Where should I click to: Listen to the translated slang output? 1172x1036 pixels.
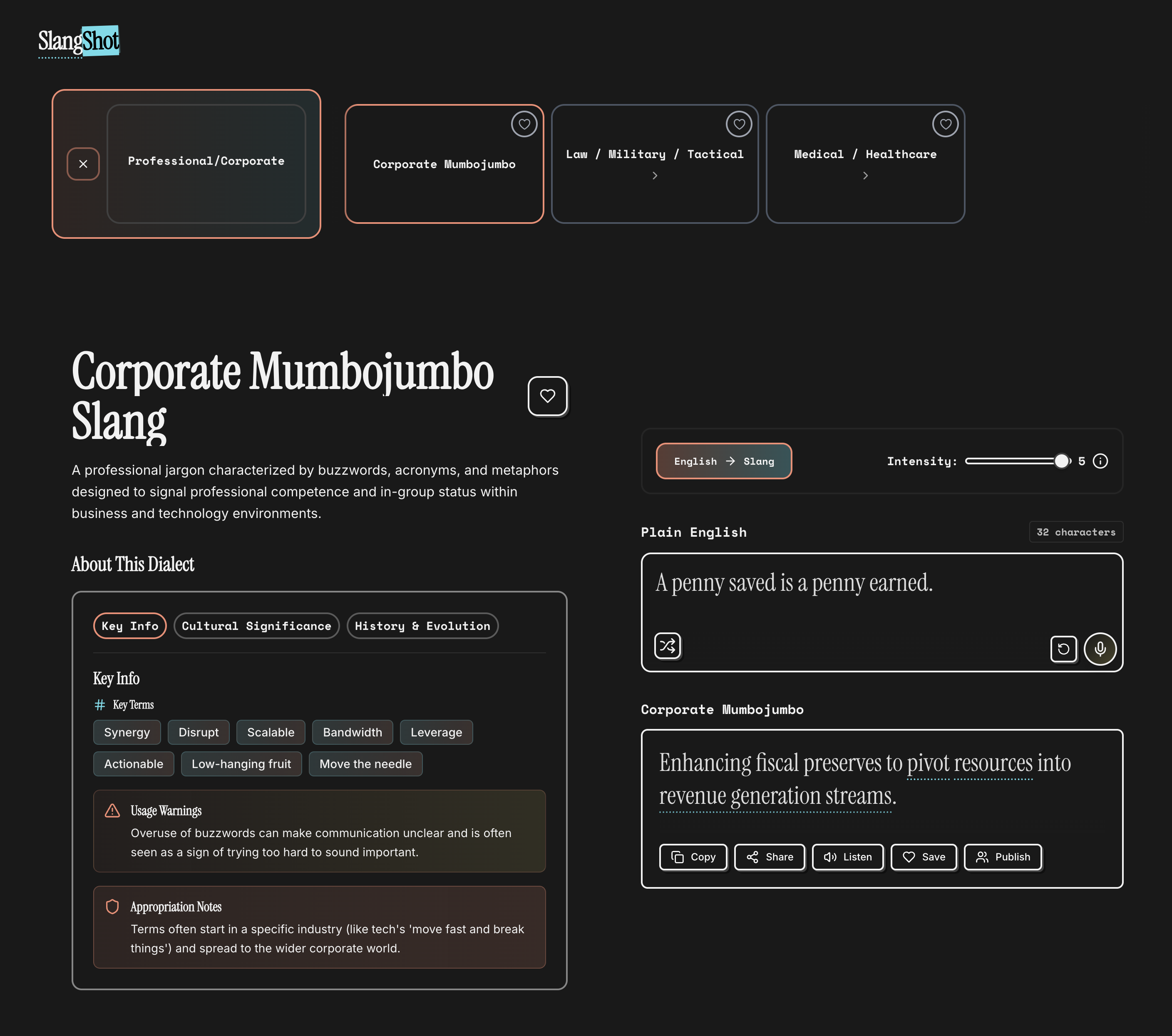[x=847, y=857]
